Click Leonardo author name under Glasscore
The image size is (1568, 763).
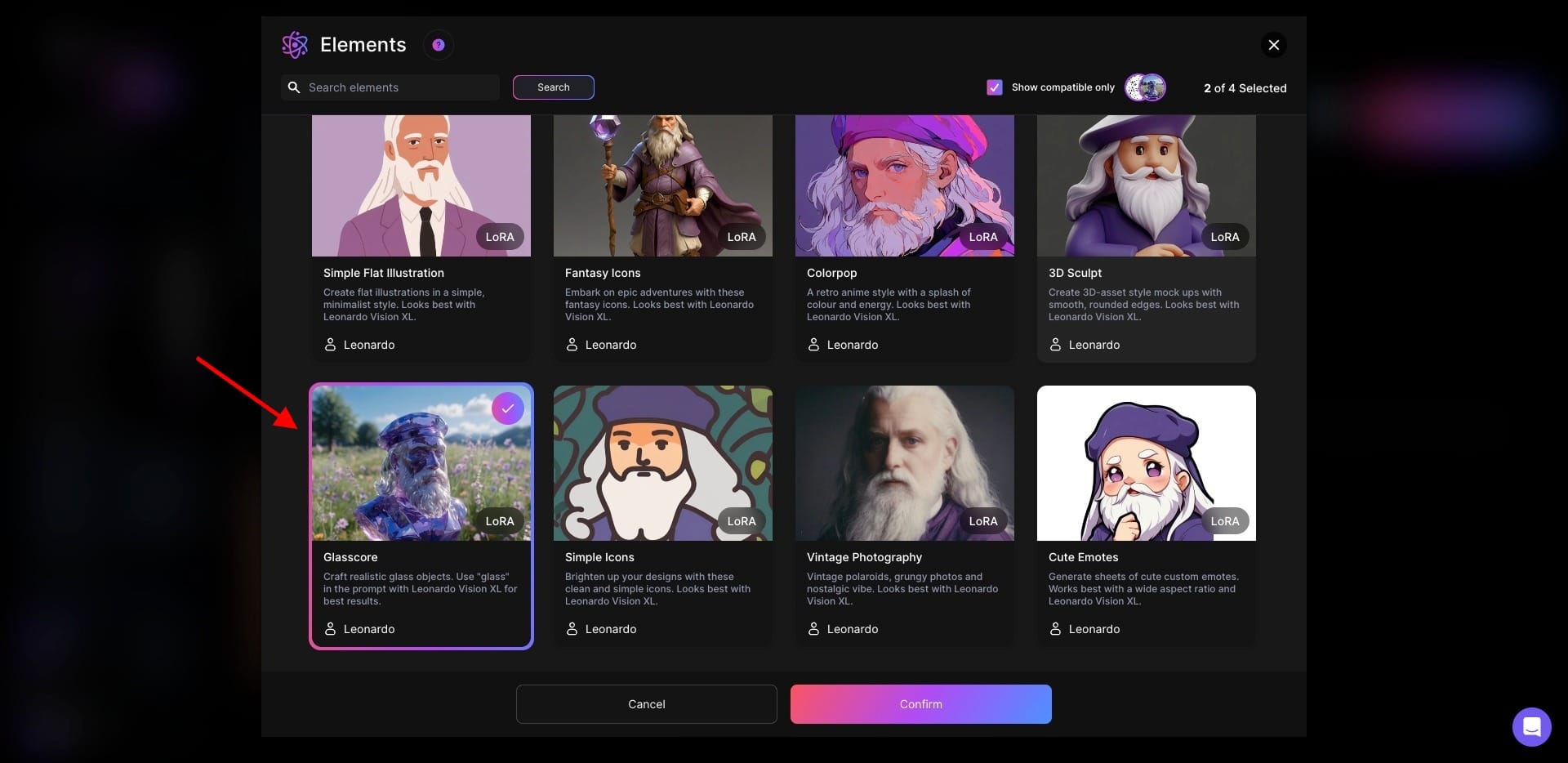tap(369, 629)
